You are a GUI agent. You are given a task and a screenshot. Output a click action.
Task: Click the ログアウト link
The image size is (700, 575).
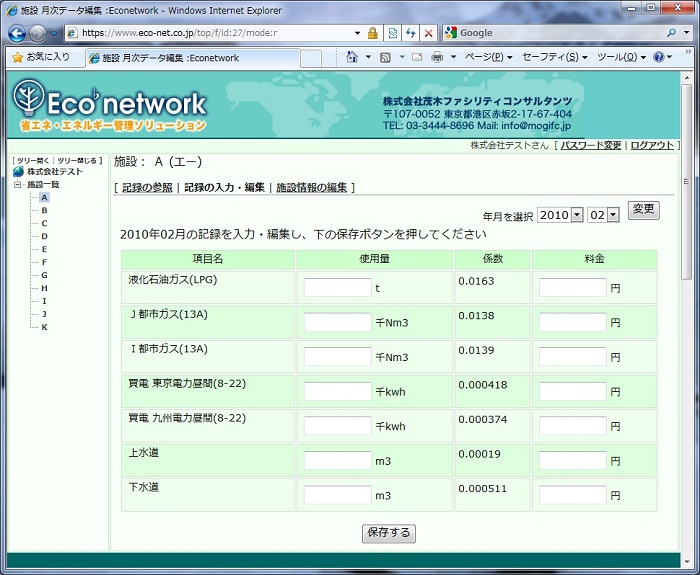(x=652, y=146)
